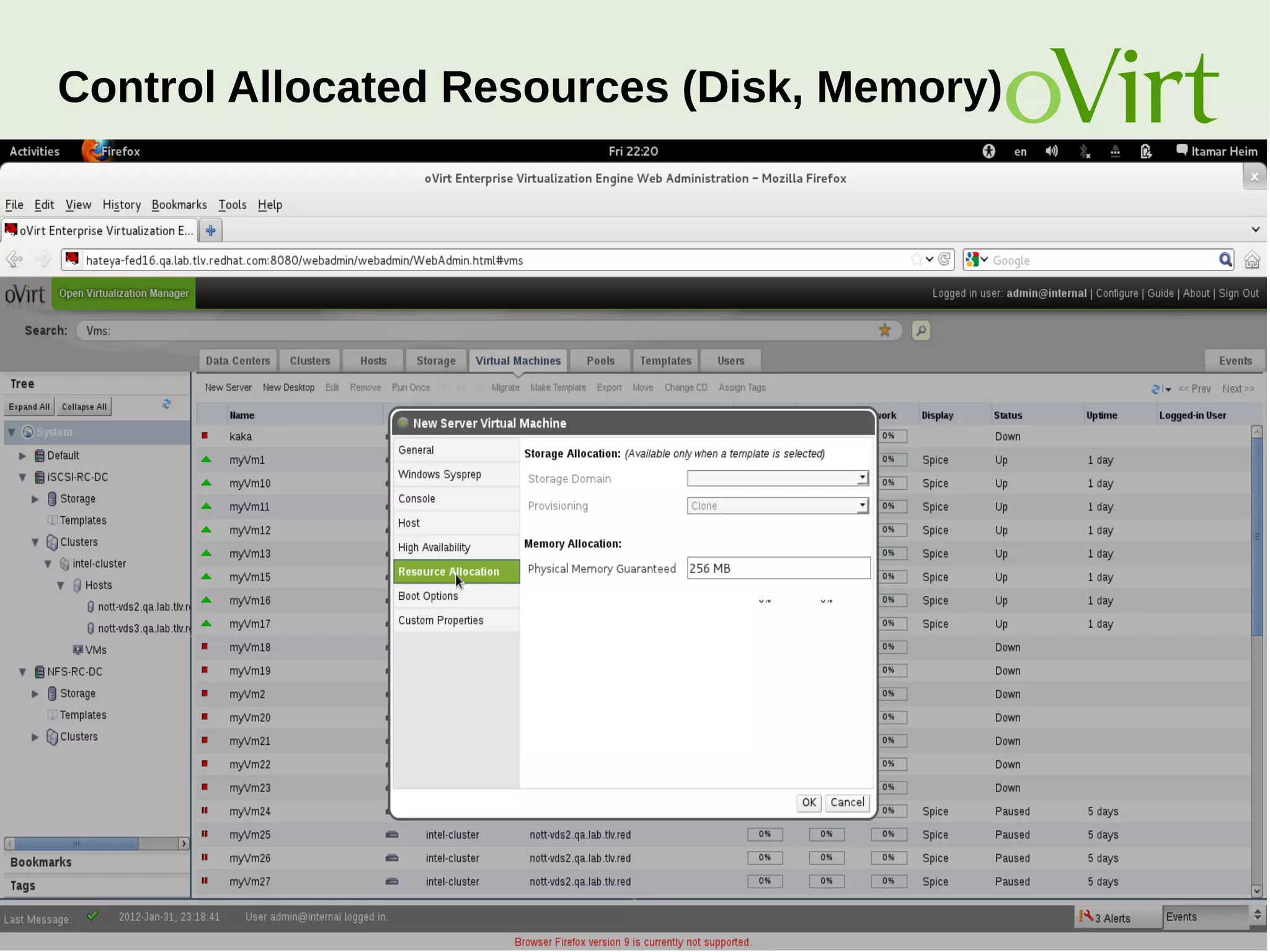Click the host icon of nott-vds2 in tree

pyautogui.click(x=91, y=607)
